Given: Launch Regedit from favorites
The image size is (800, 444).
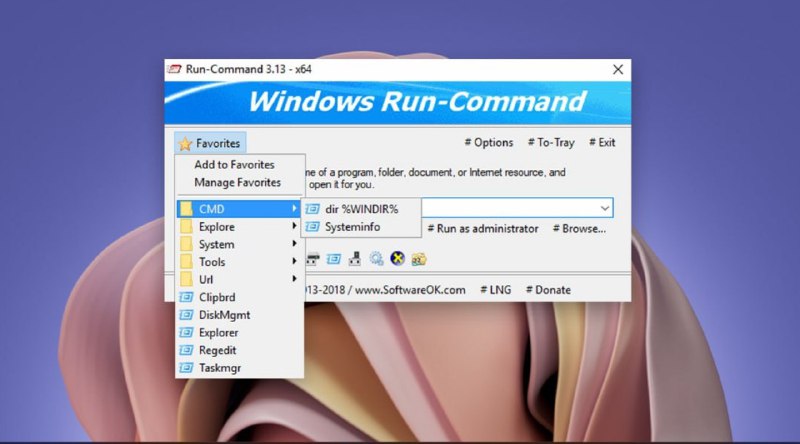Looking at the screenshot, I should [238, 350].
